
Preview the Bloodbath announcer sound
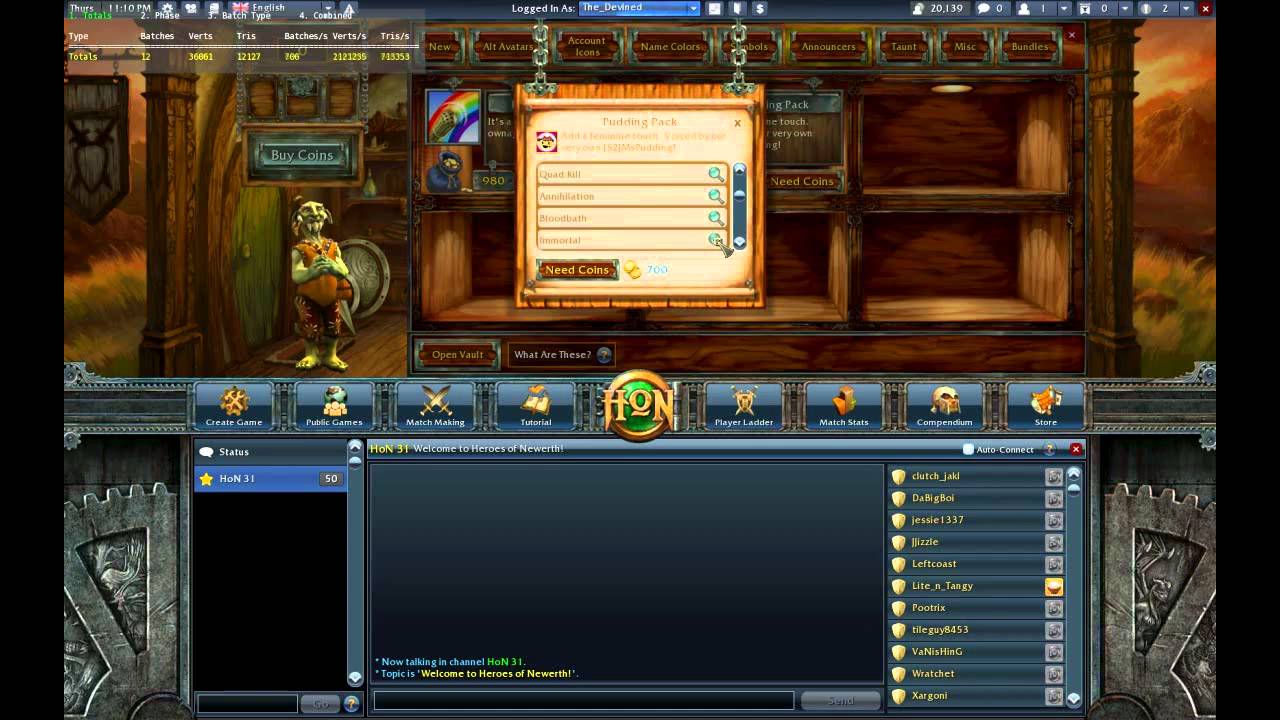point(715,218)
